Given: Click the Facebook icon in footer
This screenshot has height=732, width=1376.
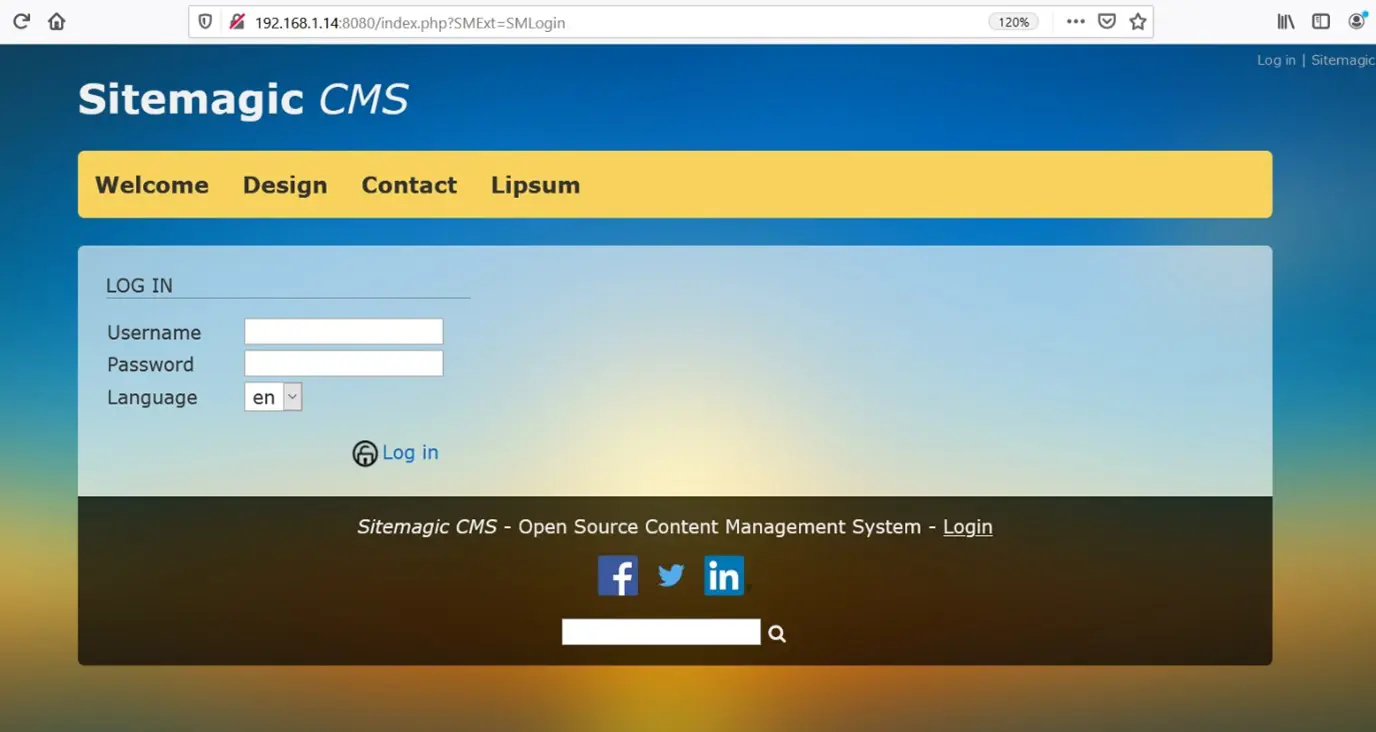Looking at the screenshot, I should [617, 576].
